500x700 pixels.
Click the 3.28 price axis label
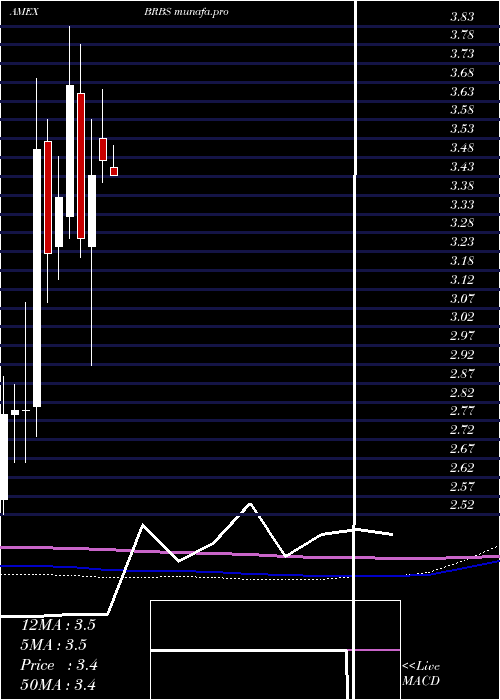coord(462,222)
